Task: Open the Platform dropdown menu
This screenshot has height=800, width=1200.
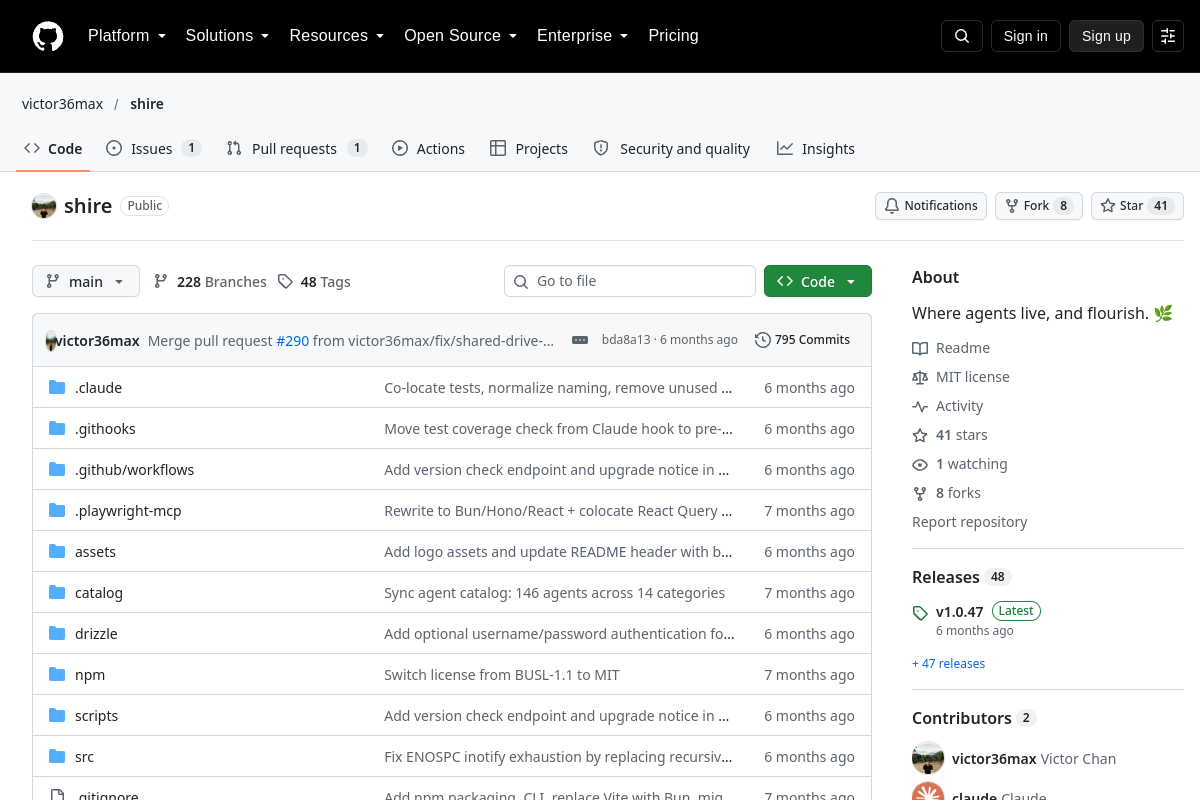Action: click(x=127, y=36)
